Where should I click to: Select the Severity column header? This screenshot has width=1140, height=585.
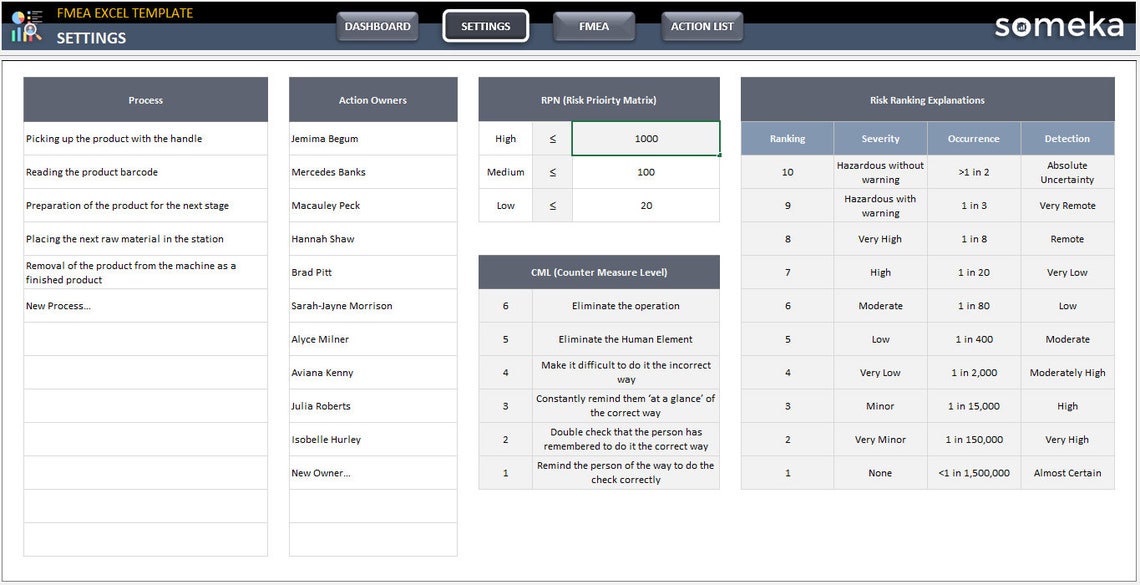(x=880, y=138)
